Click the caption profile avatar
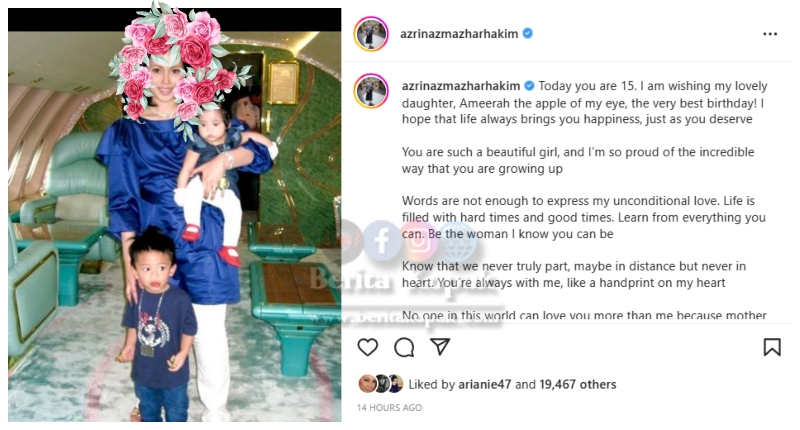The height and width of the screenshot is (430, 800). pyautogui.click(x=371, y=91)
